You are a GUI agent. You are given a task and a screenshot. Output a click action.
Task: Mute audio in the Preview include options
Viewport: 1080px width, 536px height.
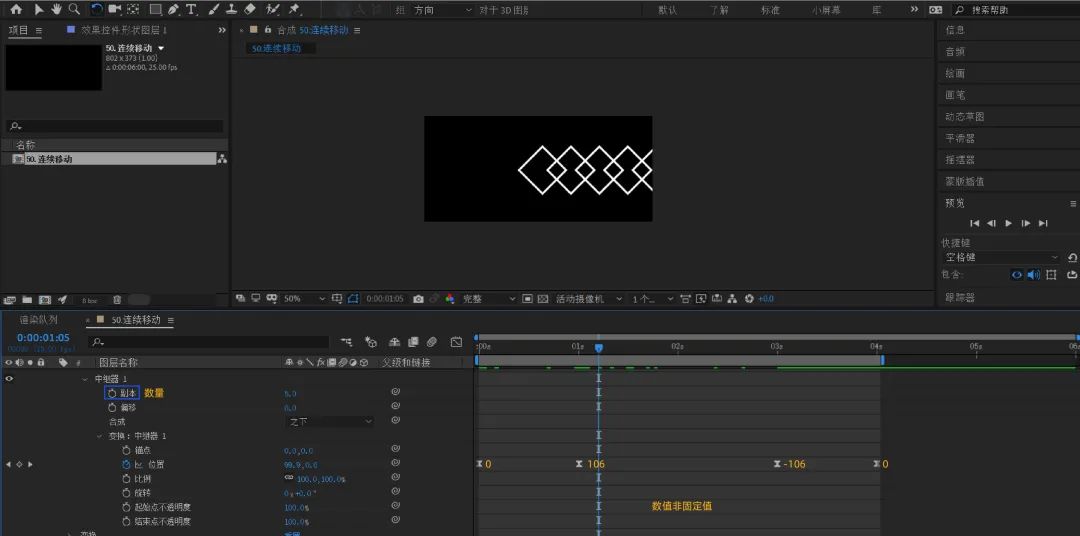tap(1034, 275)
